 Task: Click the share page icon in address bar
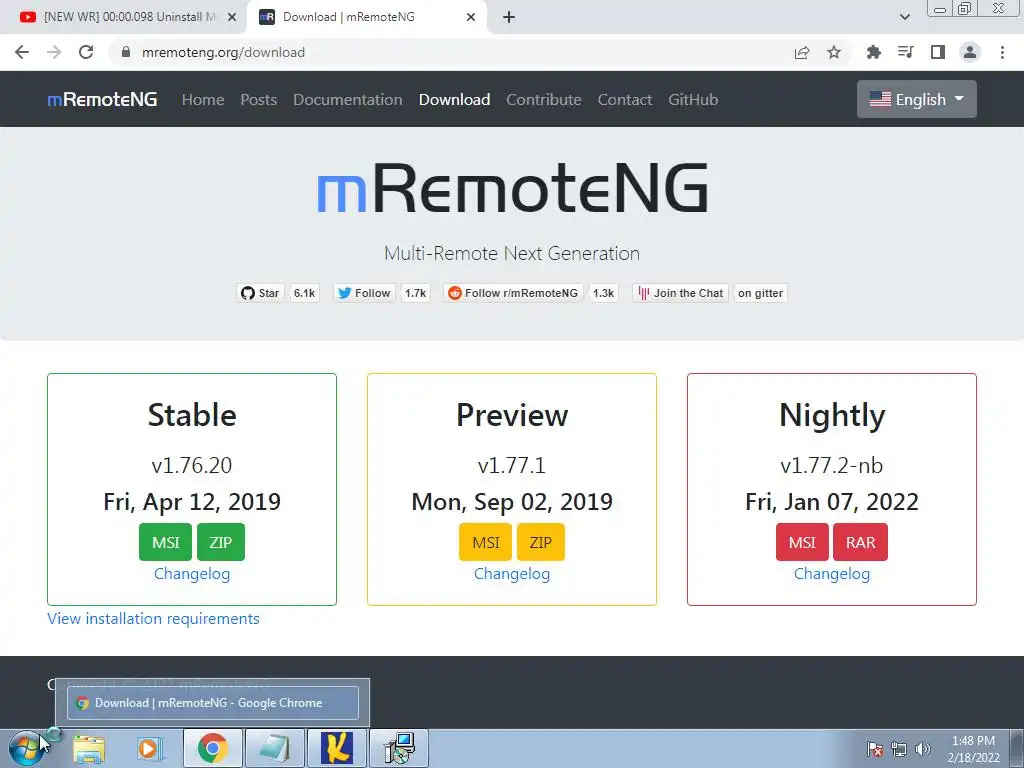click(x=802, y=52)
